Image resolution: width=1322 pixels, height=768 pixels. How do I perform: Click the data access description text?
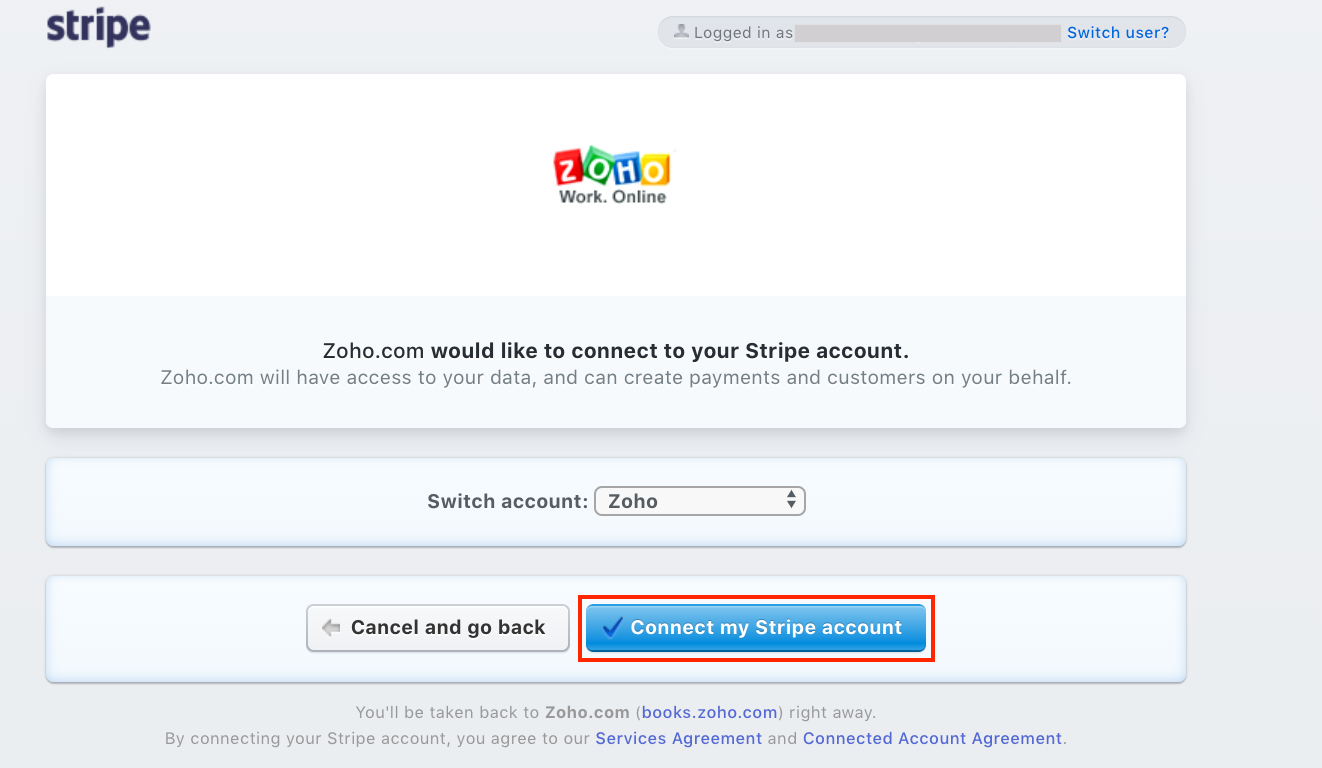point(615,378)
